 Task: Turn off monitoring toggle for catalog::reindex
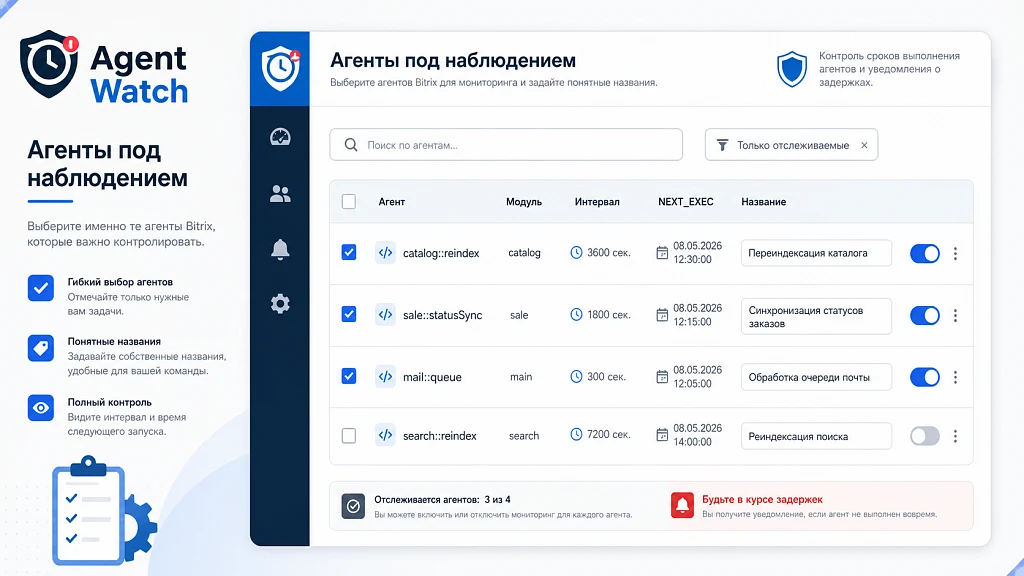tap(925, 253)
